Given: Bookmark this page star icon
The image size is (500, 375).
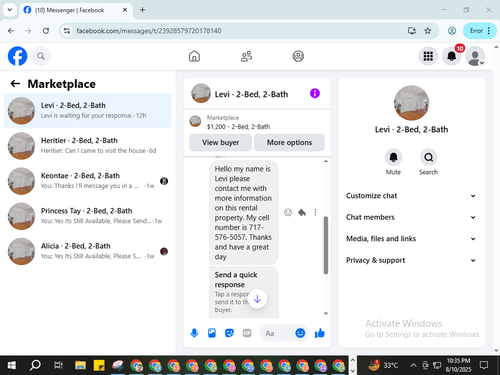Looking at the screenshot, I should click(428, 31).
